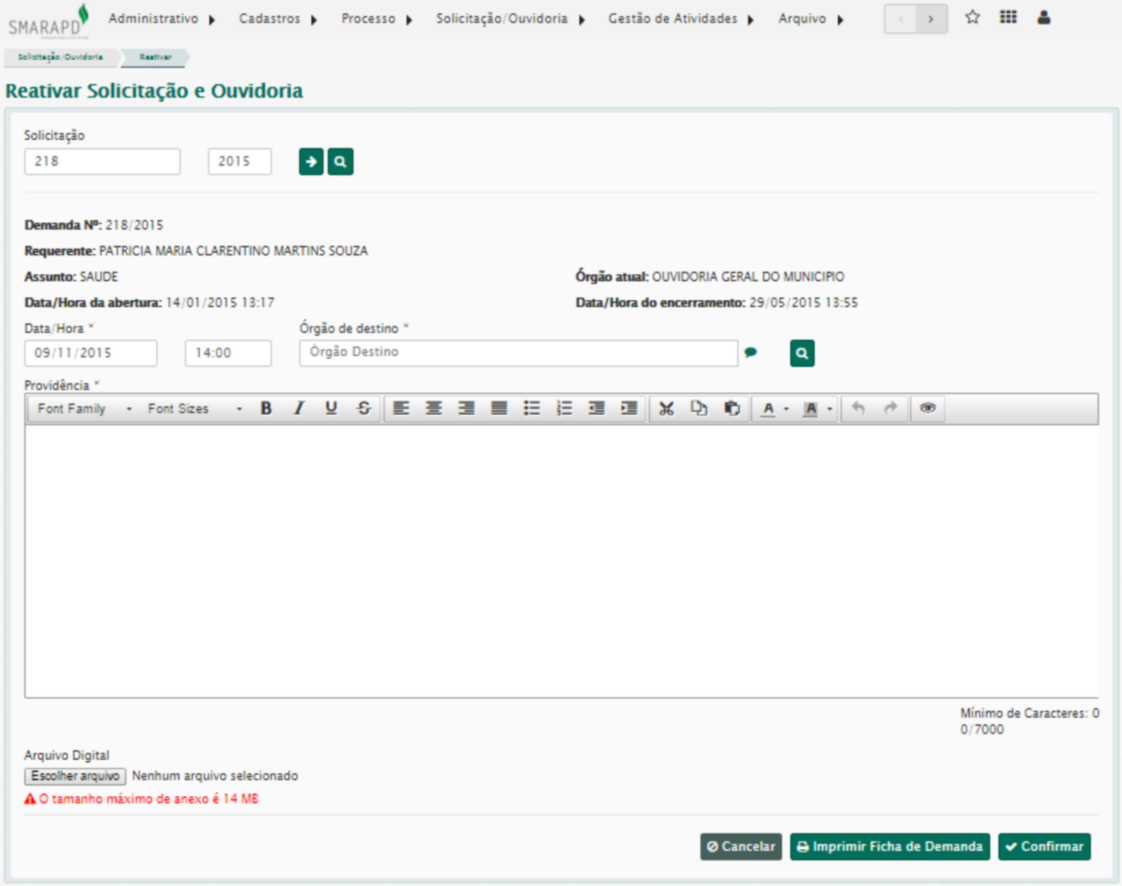The image size is (1122, 886).
Task: Search for Órgão de destino with magnifier
Action: (x=802, y=353)
